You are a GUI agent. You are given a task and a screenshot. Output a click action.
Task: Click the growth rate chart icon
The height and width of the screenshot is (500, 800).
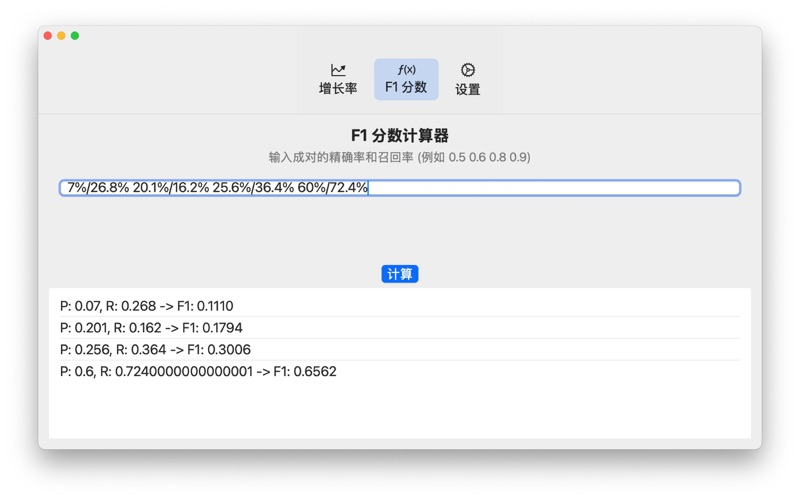click(x=338, y=70)
